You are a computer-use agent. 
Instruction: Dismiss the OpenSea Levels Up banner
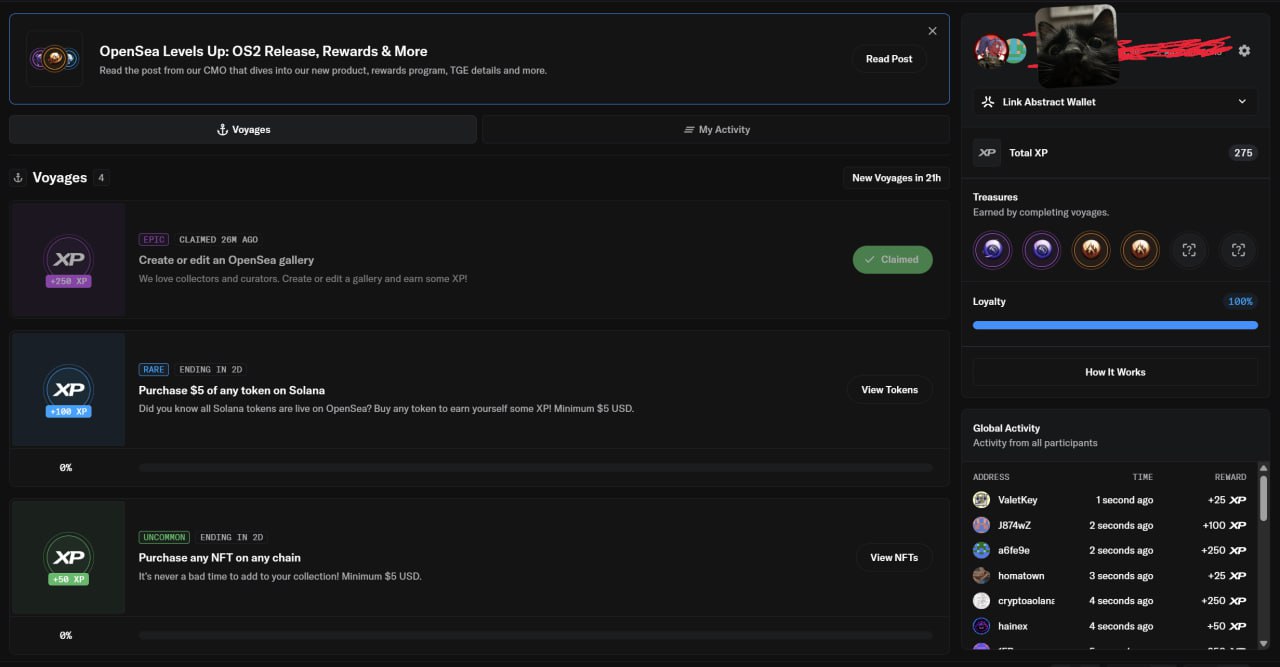coord(933,31)
